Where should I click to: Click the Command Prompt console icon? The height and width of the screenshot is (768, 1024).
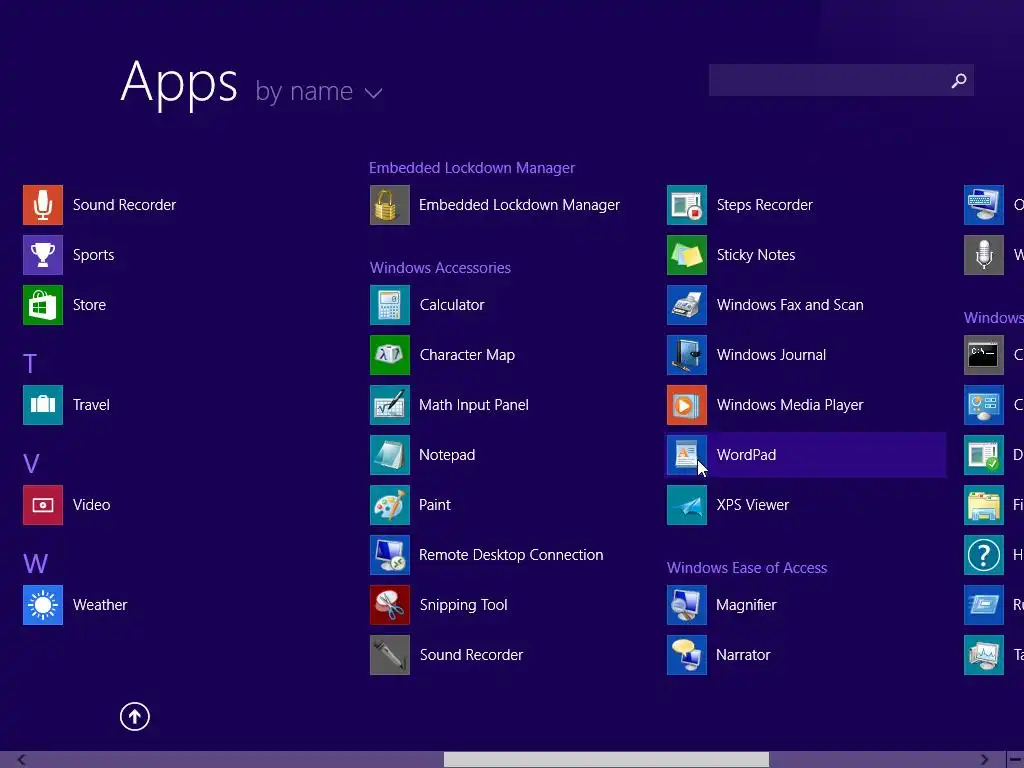(984, 355)
